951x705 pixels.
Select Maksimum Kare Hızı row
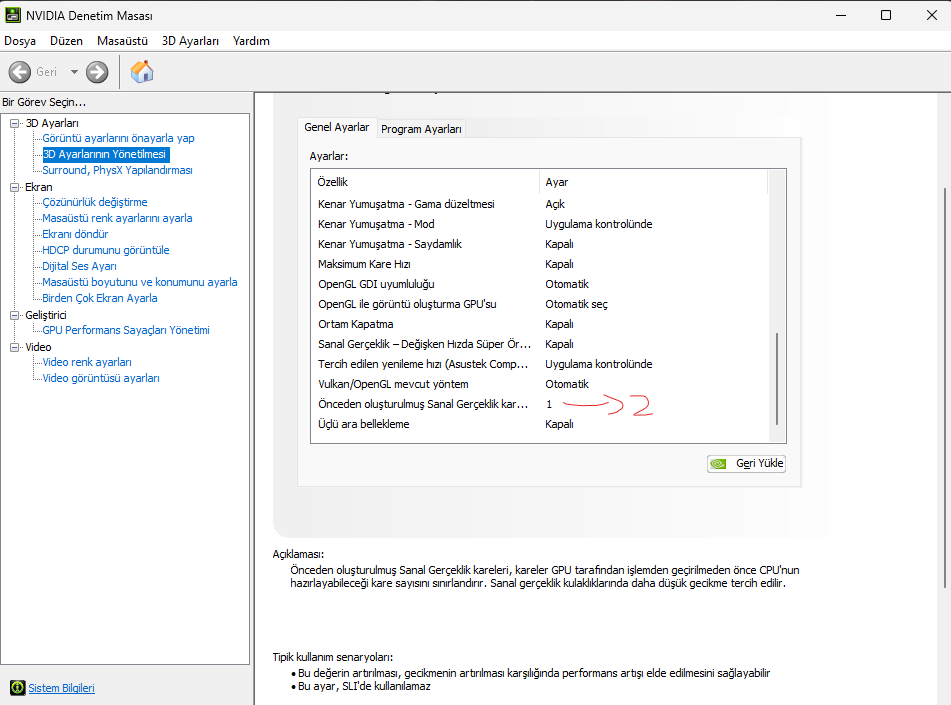pyautogui.click(x=540, y=265)
